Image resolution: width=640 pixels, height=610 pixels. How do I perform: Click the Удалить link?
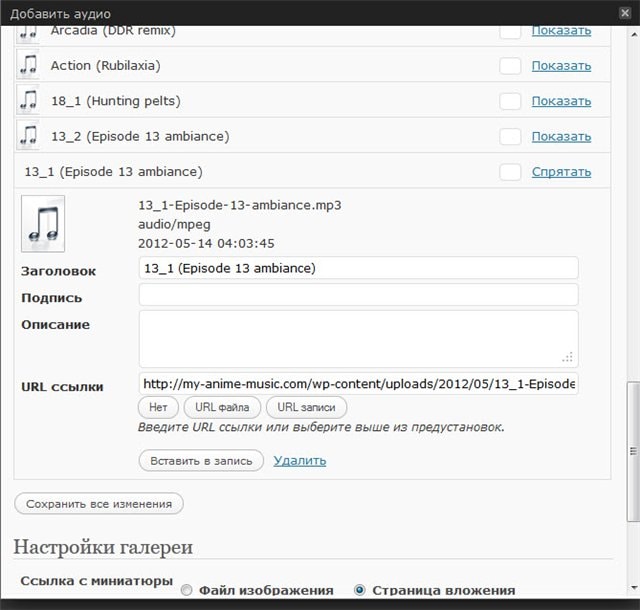click(299, 460)
